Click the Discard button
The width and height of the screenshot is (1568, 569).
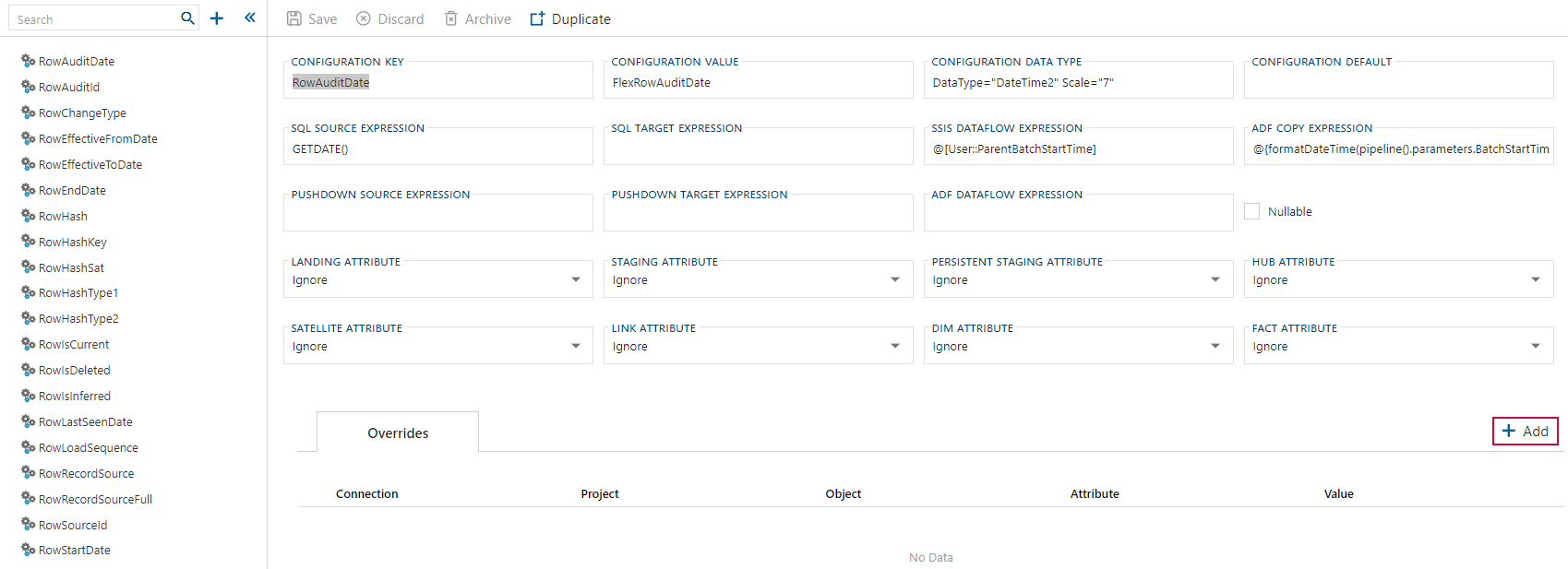pos(390,18)
